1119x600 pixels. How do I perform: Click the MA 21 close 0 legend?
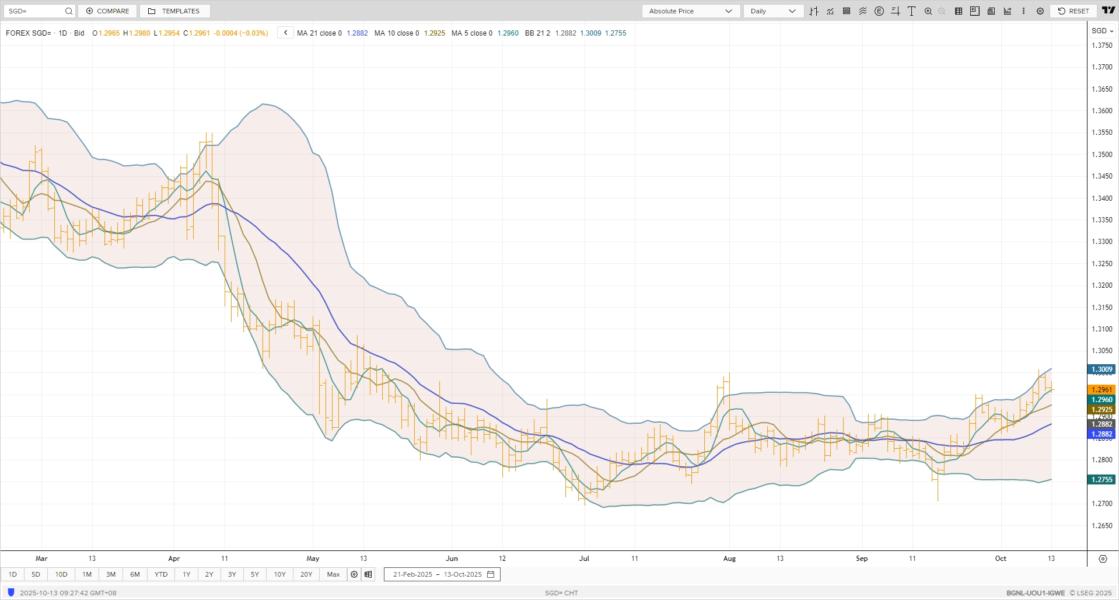point(319,33)
